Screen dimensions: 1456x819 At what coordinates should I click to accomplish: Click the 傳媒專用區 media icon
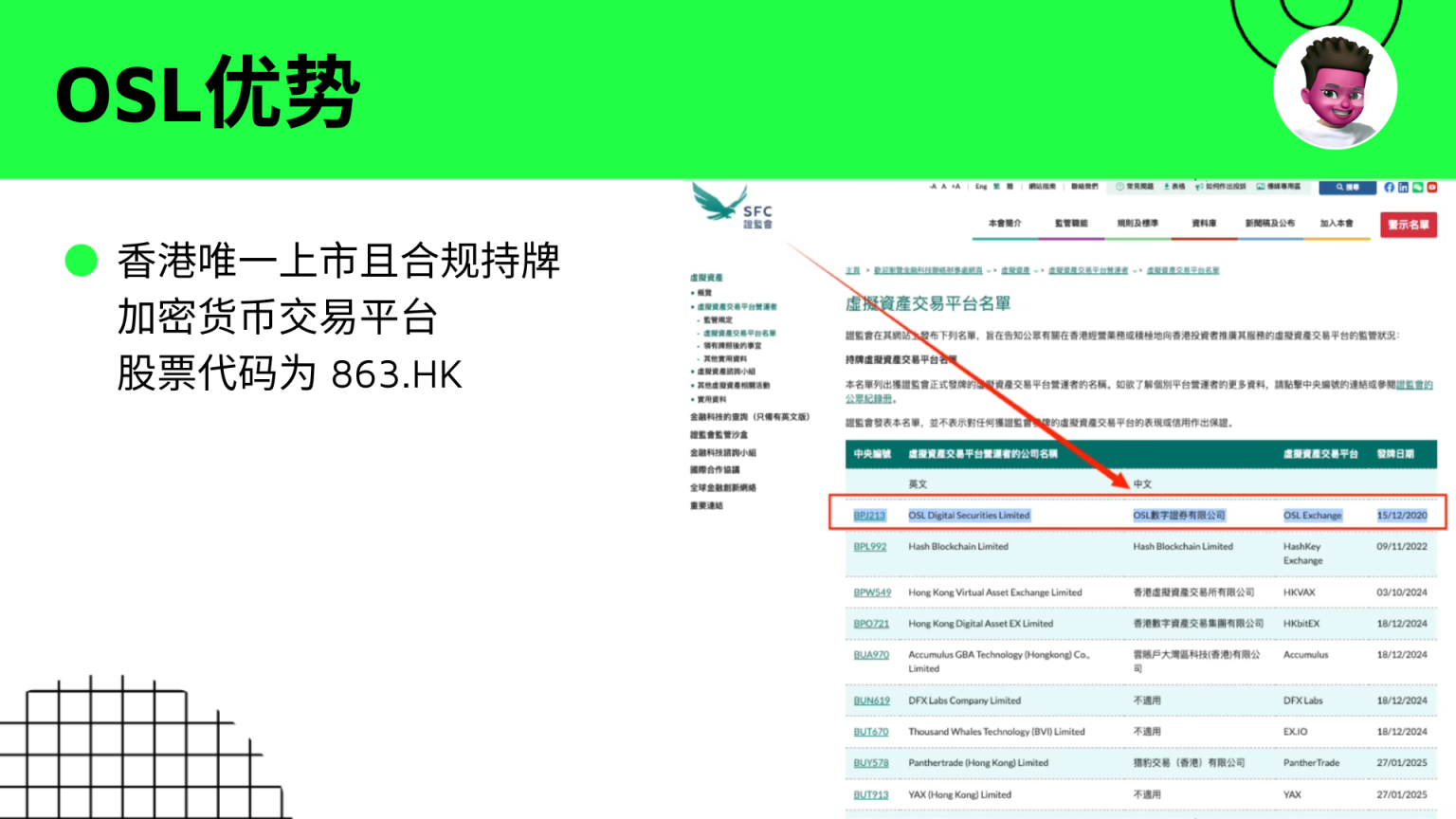point(1261,187)
